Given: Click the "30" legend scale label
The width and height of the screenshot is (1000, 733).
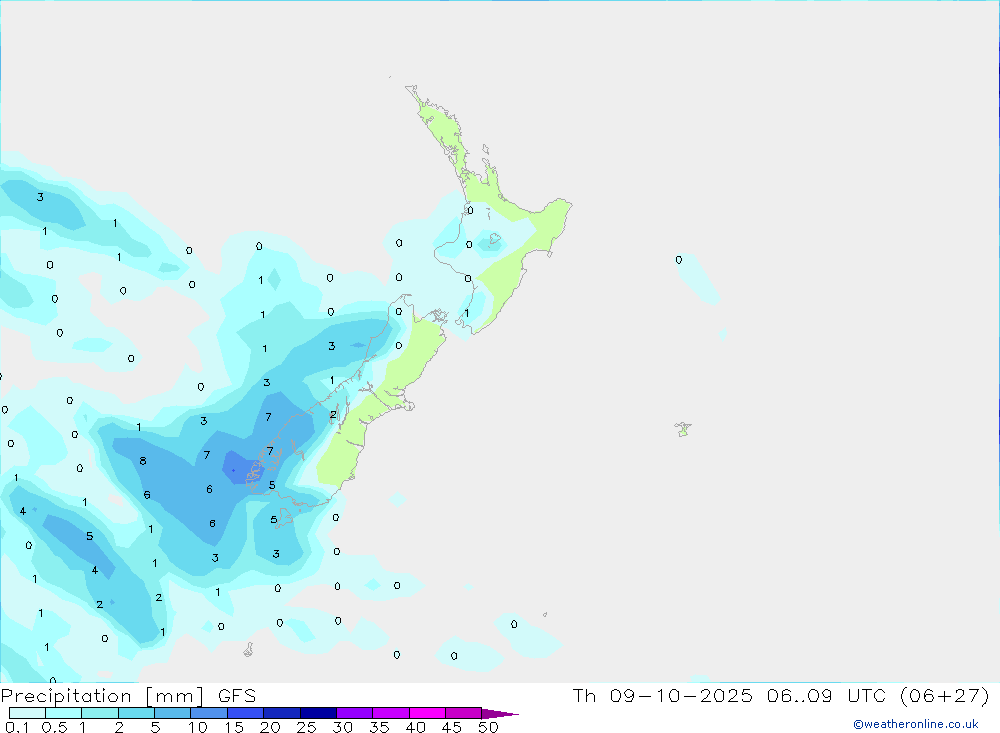Looking at the screenshot, I should pos(342,727).
